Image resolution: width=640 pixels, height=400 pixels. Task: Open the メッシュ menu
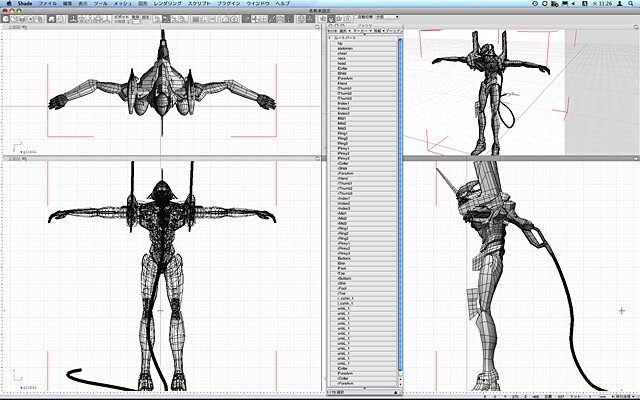coord(122,3)
